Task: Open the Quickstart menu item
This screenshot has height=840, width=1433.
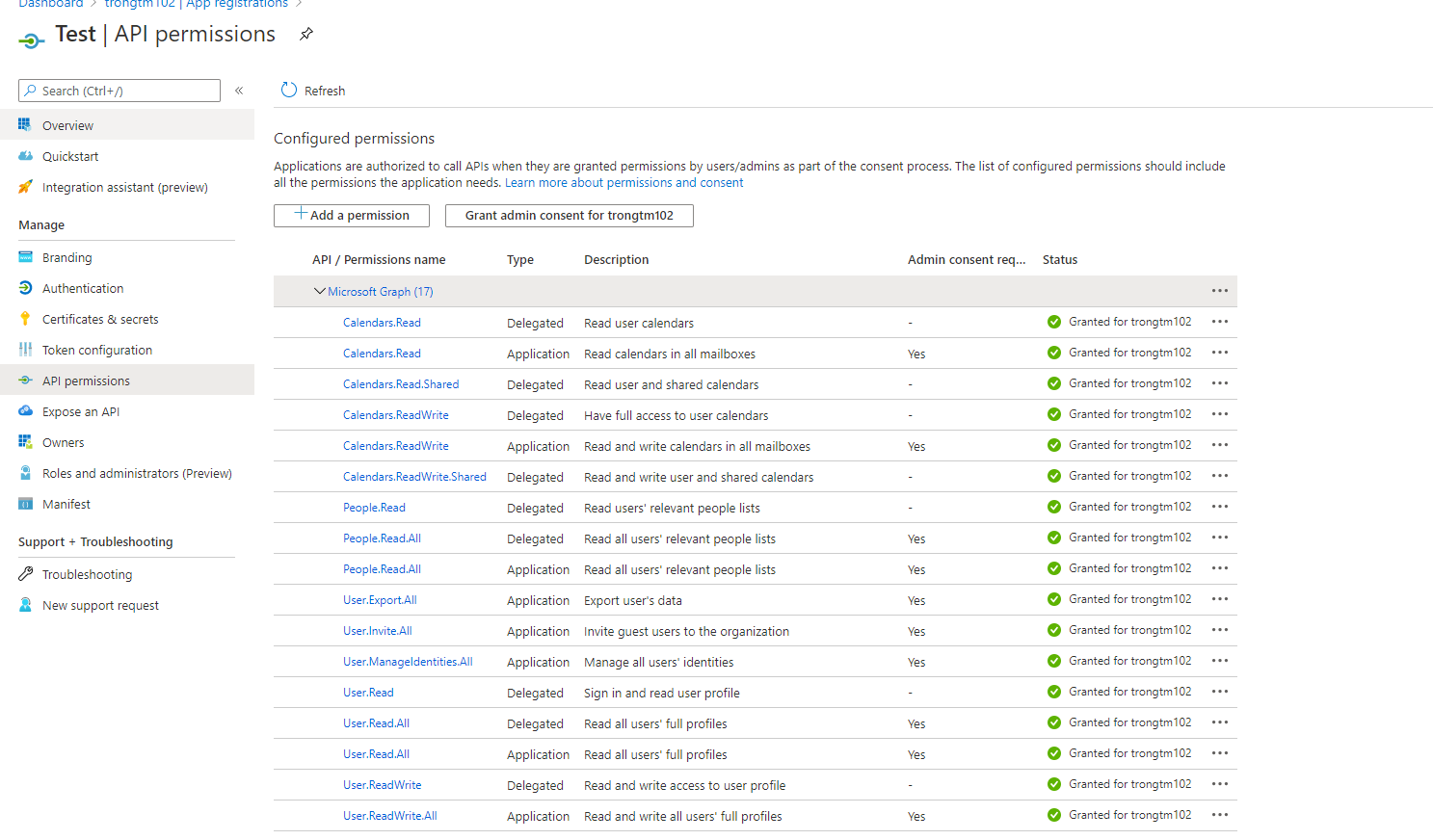Action: (x=127, y=156)
